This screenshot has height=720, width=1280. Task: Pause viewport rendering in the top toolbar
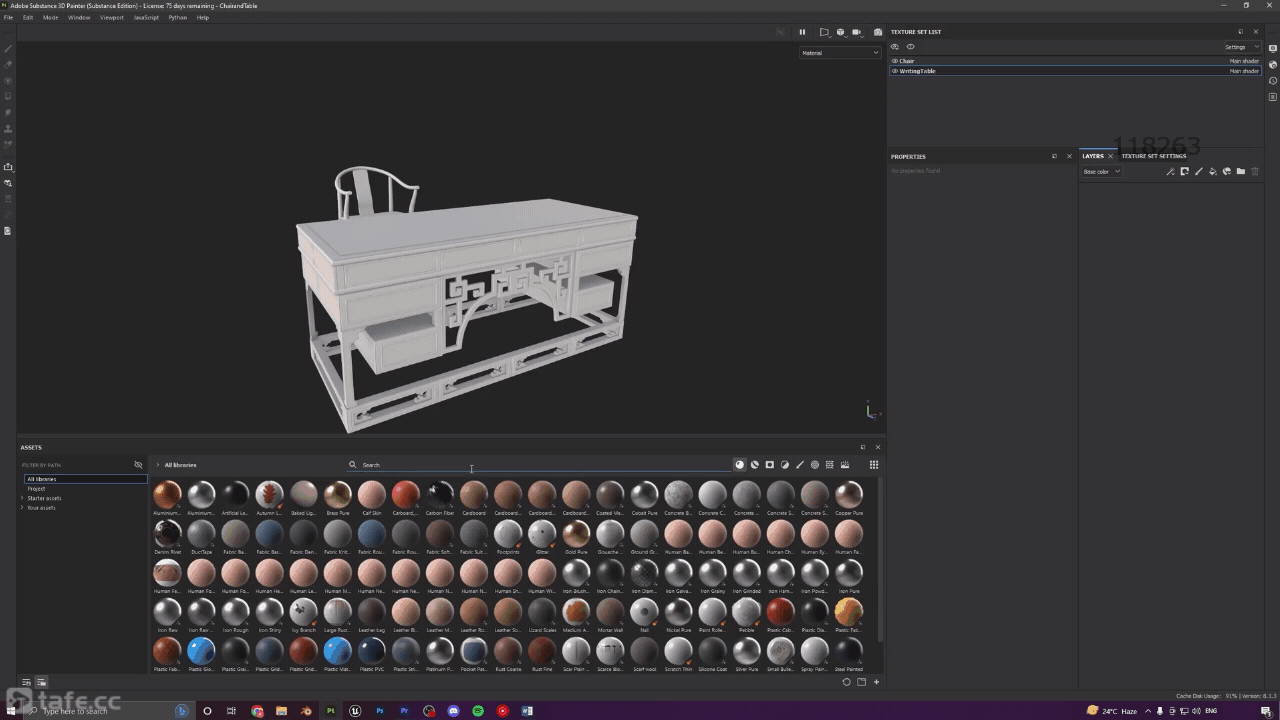tap(802, 32)
